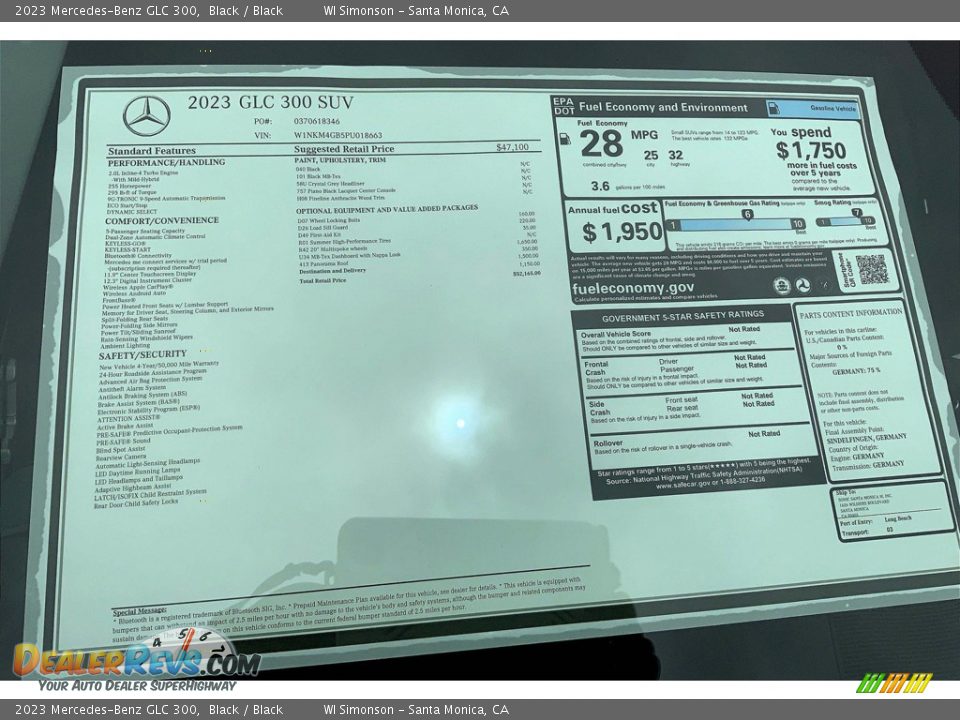Screen dimensions: 960x720
Task: Click marker 6 on the Greenhouse Gas Rating bar
Action: coord(748,214)
